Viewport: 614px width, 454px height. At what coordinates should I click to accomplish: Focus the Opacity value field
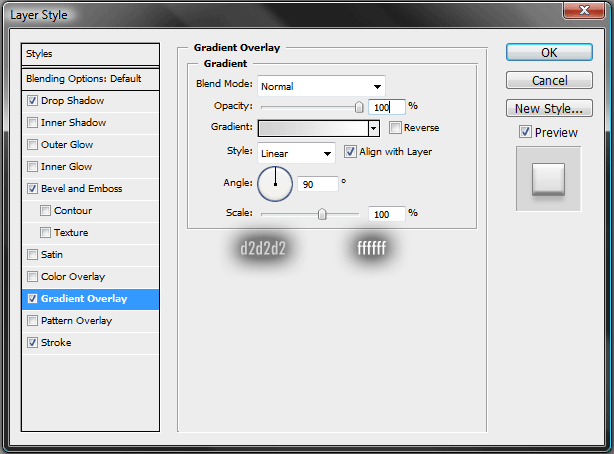(386, 107)
